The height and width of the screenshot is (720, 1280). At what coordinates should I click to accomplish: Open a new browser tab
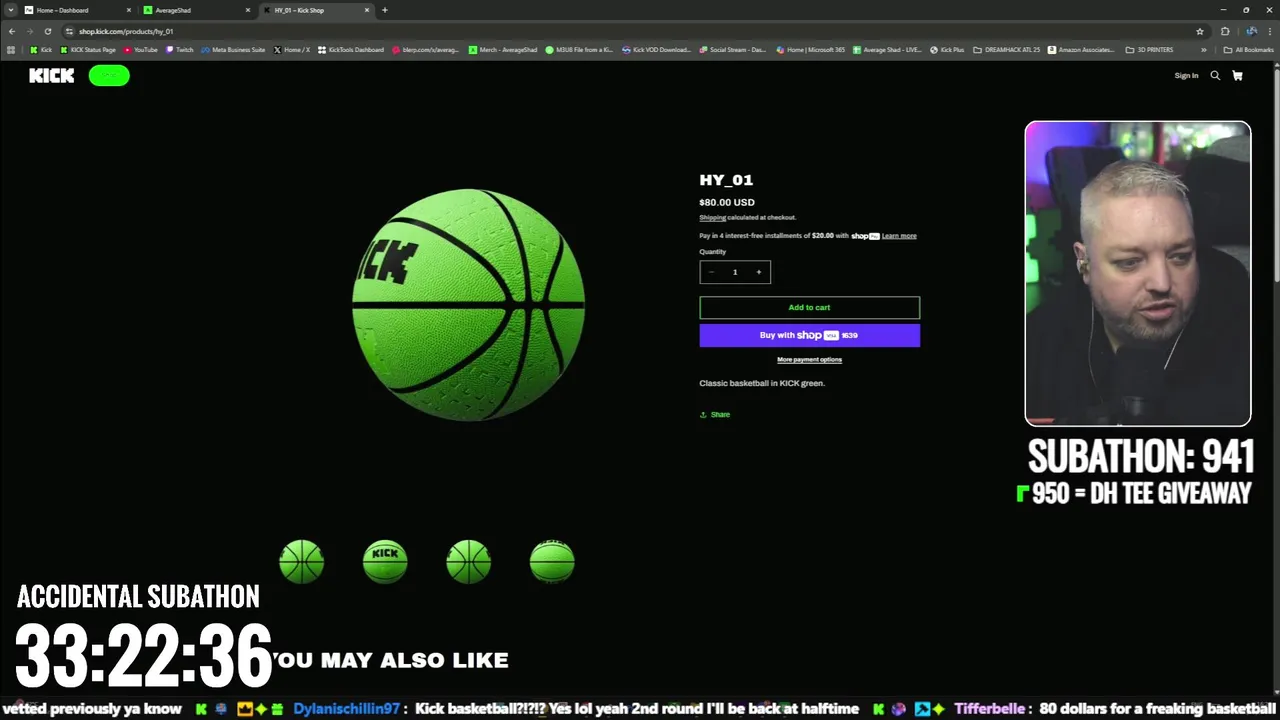tap(385, 10)
